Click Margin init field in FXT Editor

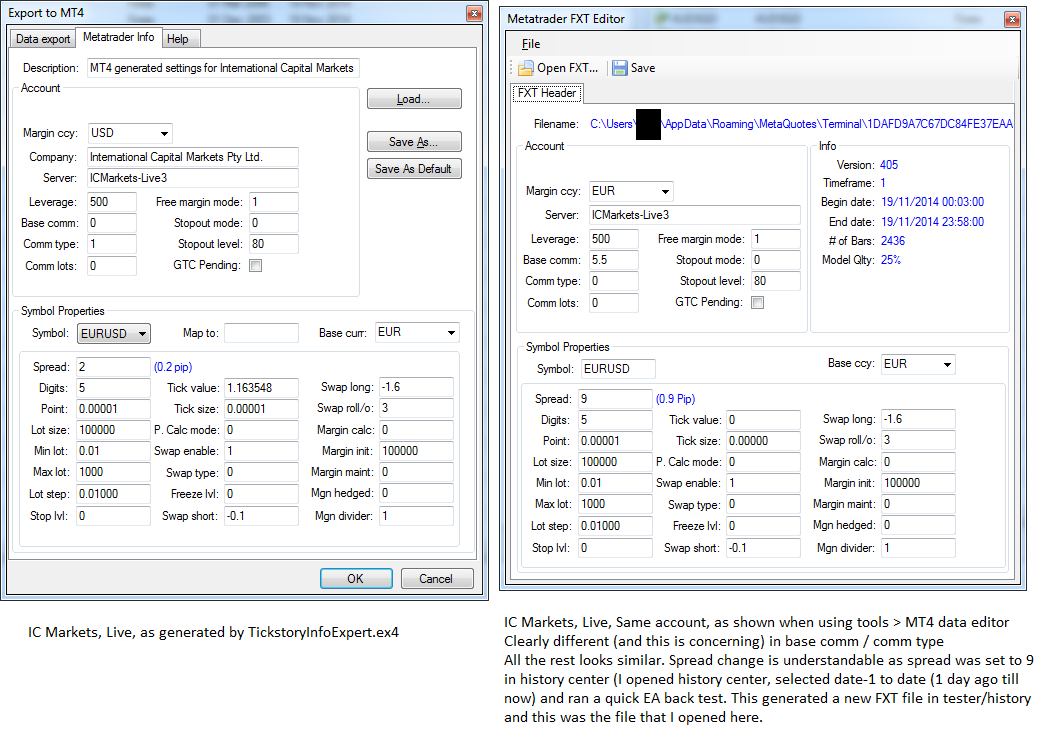pyautogui.click(x=918, y=483)
